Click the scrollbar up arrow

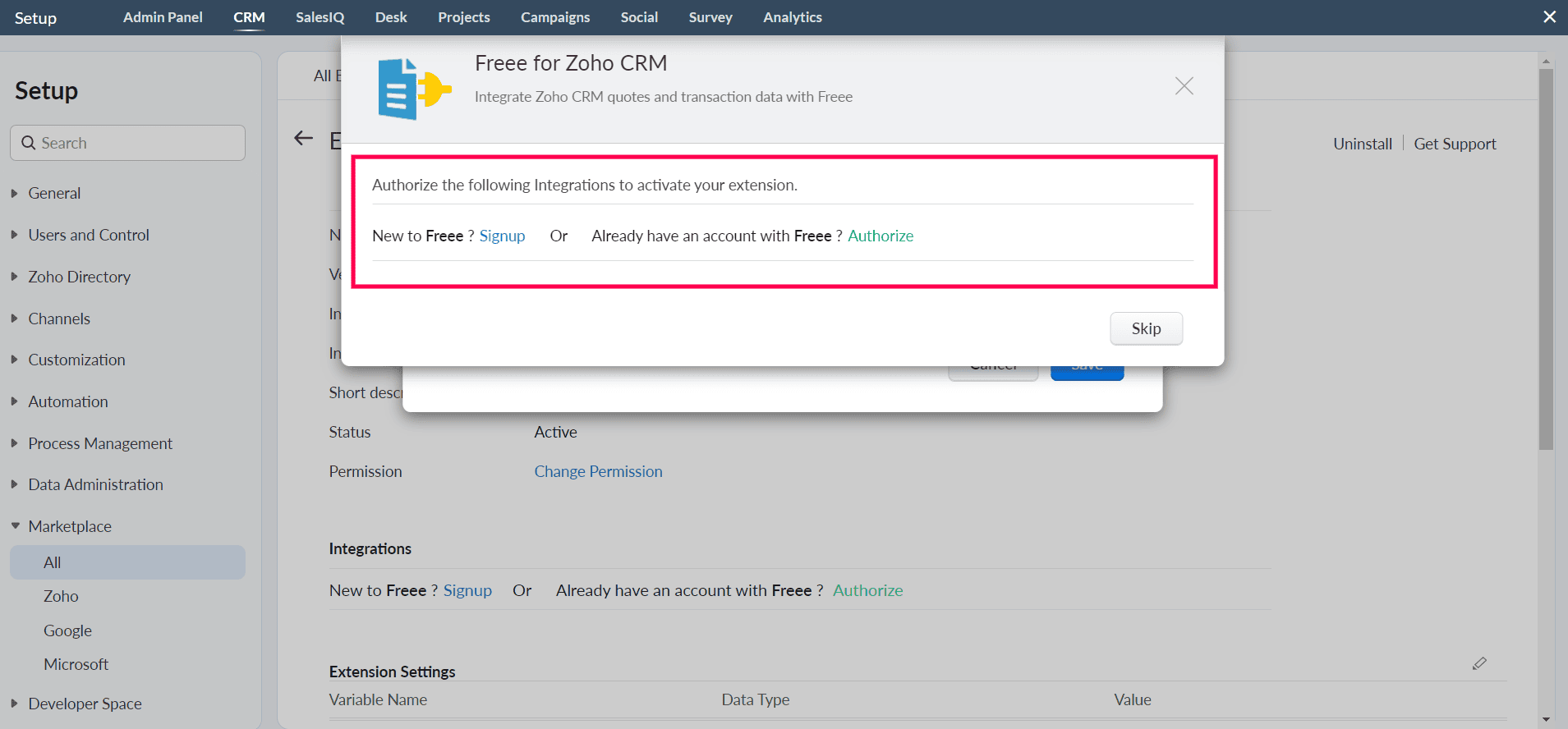point(1546,61)
